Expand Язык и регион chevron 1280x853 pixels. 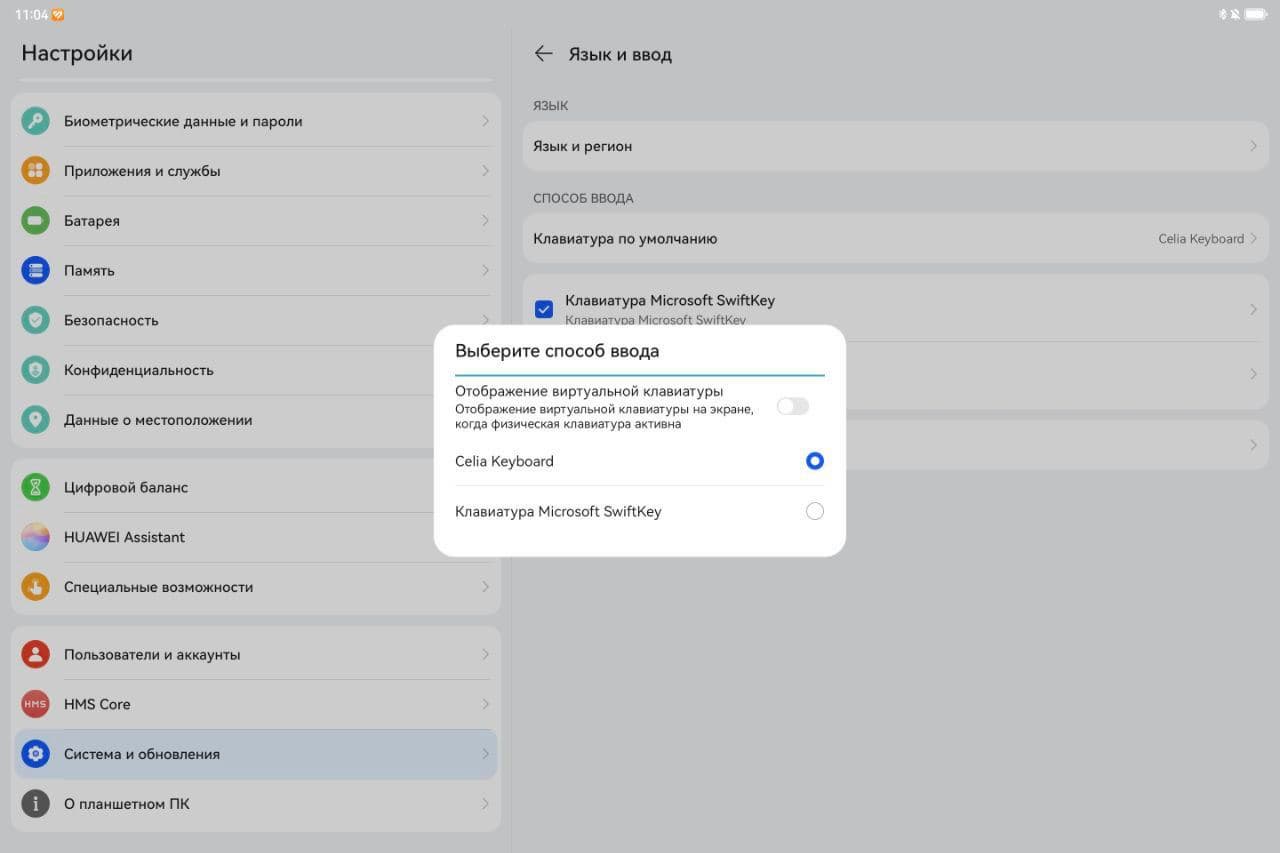click(x=1253, y=146)
